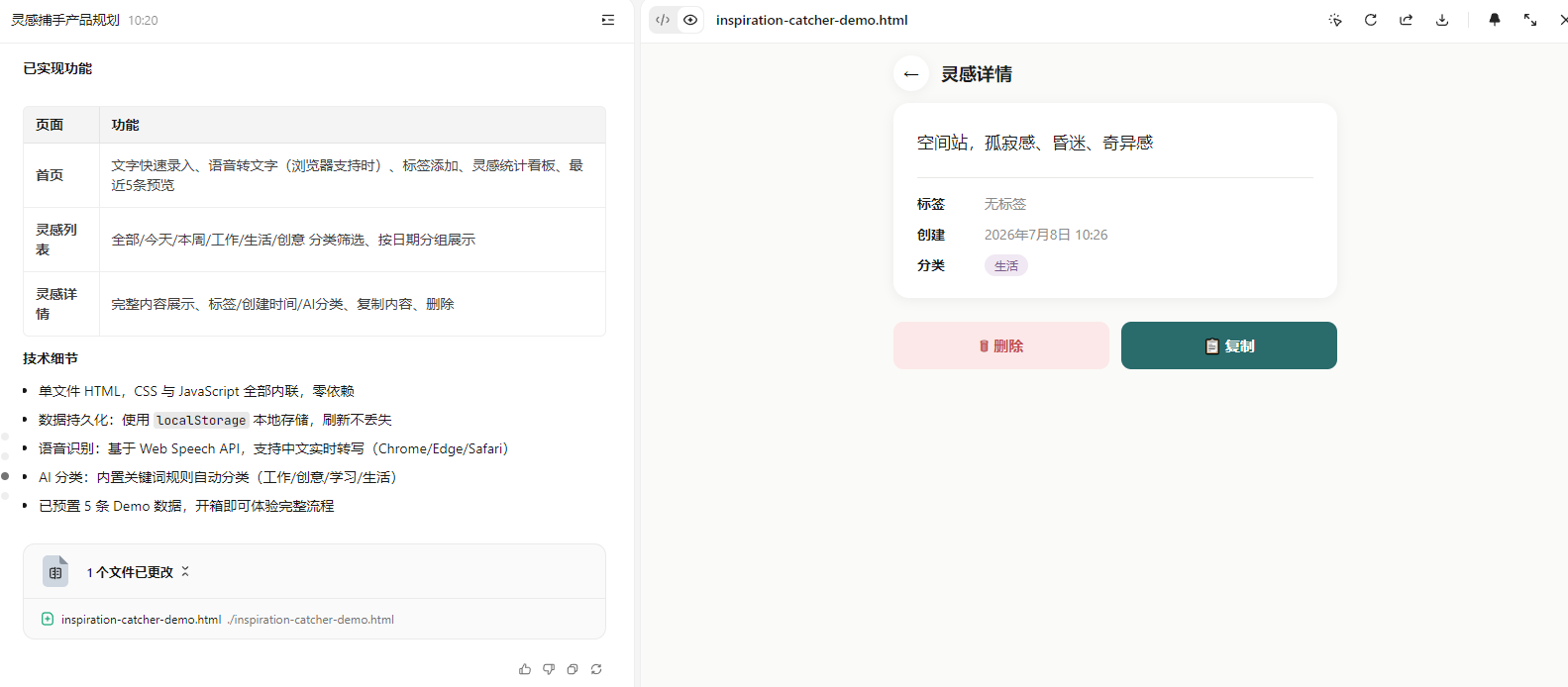The height and width of the screenshot is (687, 1568).
Task: Give thumbs down to the response
Action: pyautogui.click(x=549, y=669)
